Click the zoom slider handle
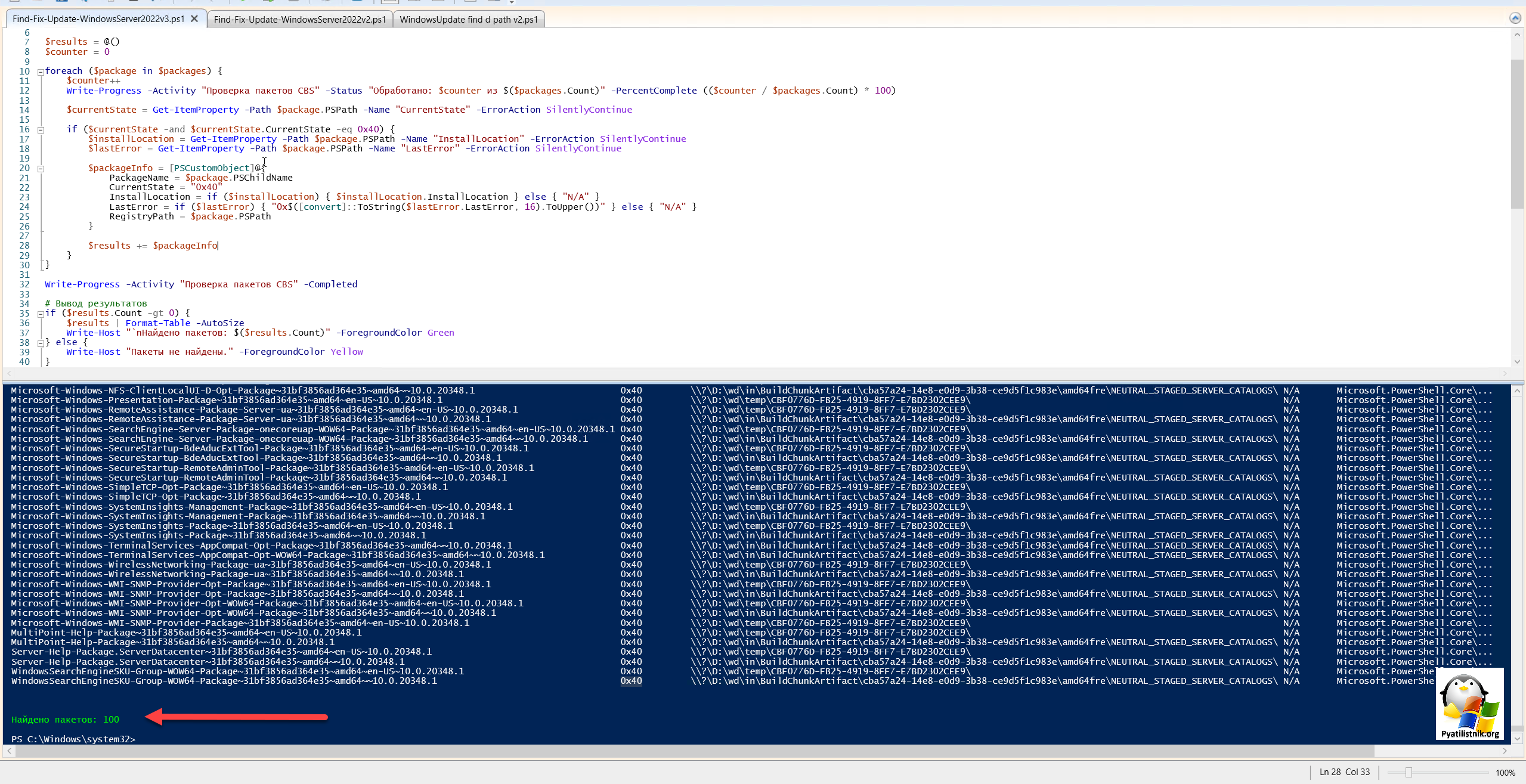The image size is (1526, 784). [x=1409, y=773]
